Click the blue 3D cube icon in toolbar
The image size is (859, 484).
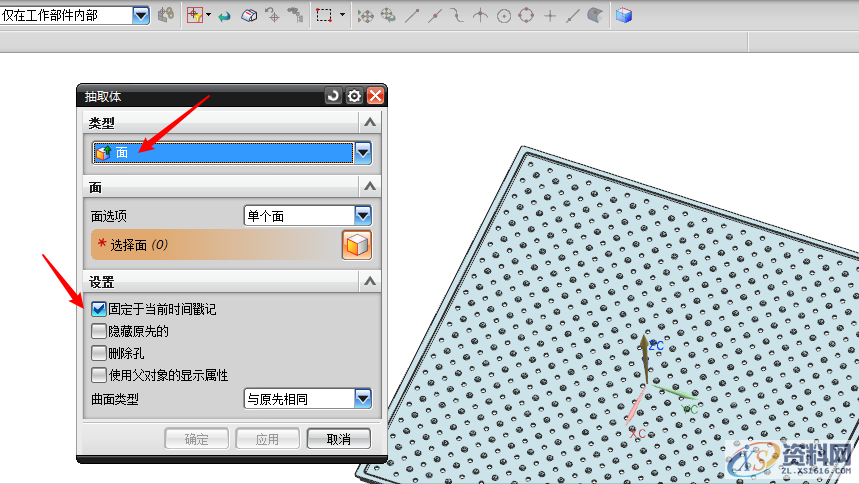624,15
